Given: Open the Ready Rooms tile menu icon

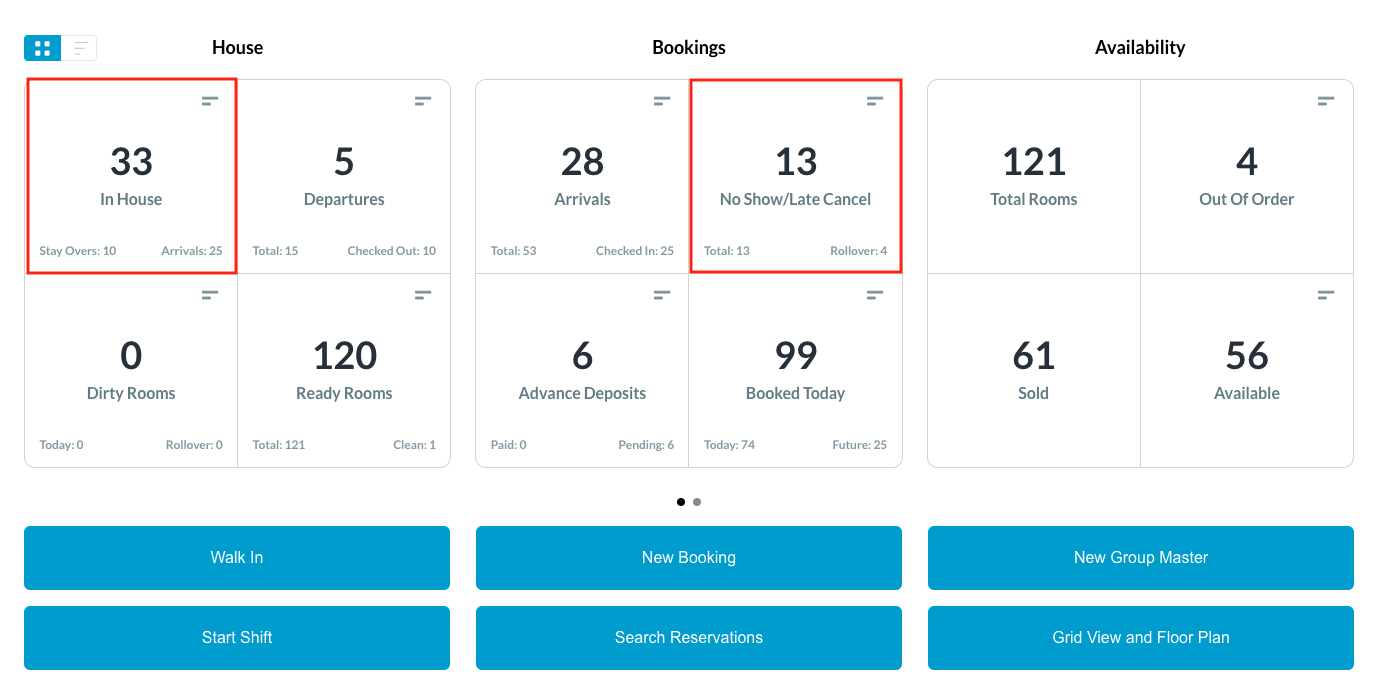Looking at the screenshot, I should point(423,295).
